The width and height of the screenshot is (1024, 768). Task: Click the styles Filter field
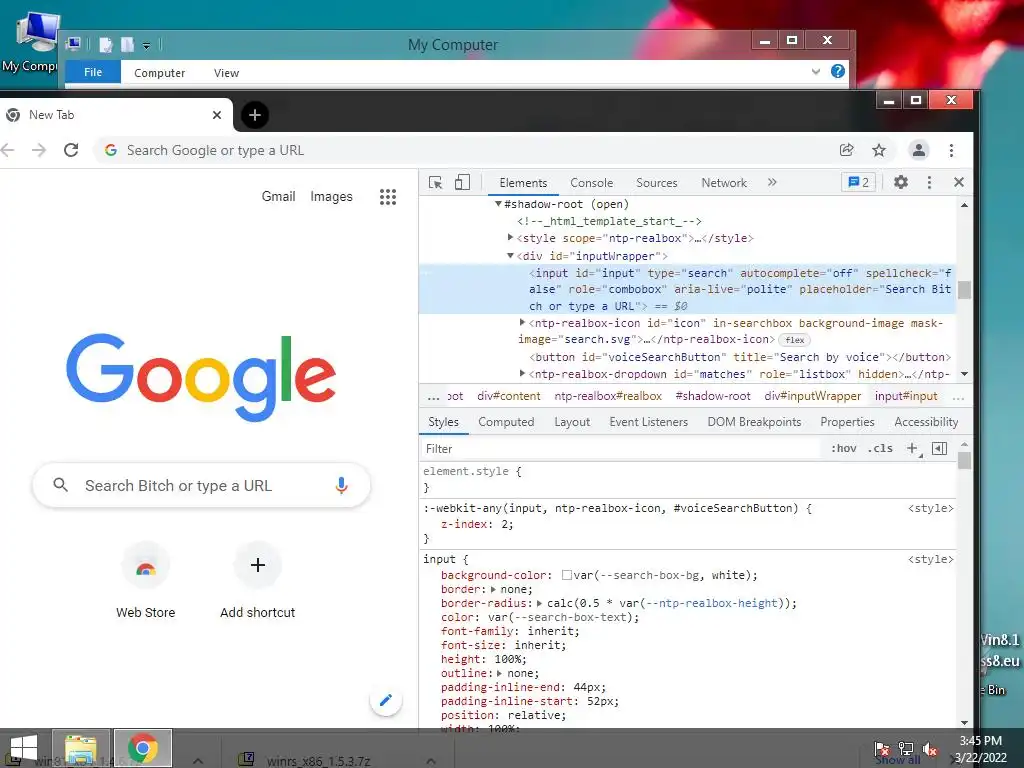click(620, 449)
